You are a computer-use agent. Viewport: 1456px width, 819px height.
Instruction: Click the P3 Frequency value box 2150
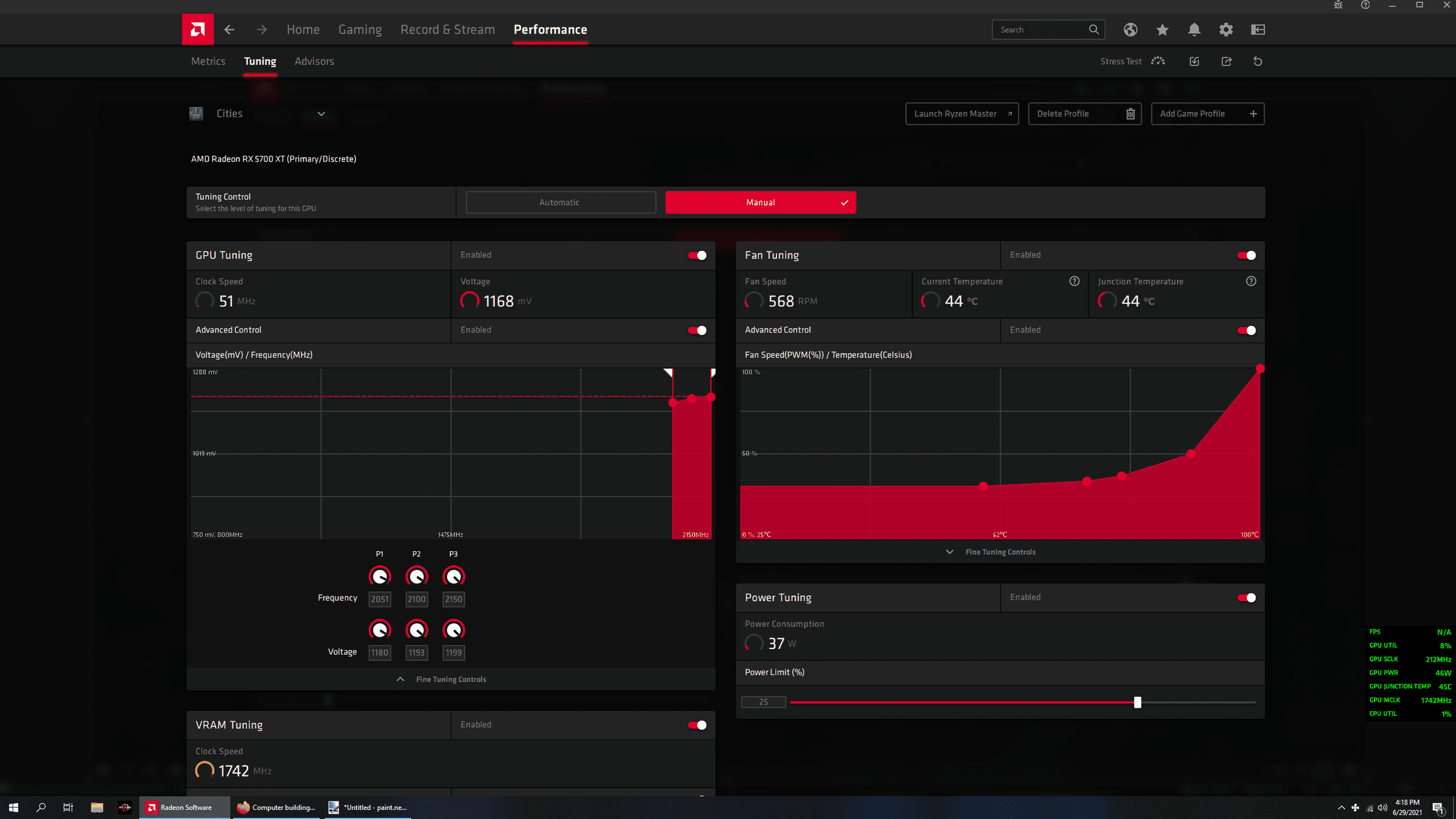coord(454,599)
